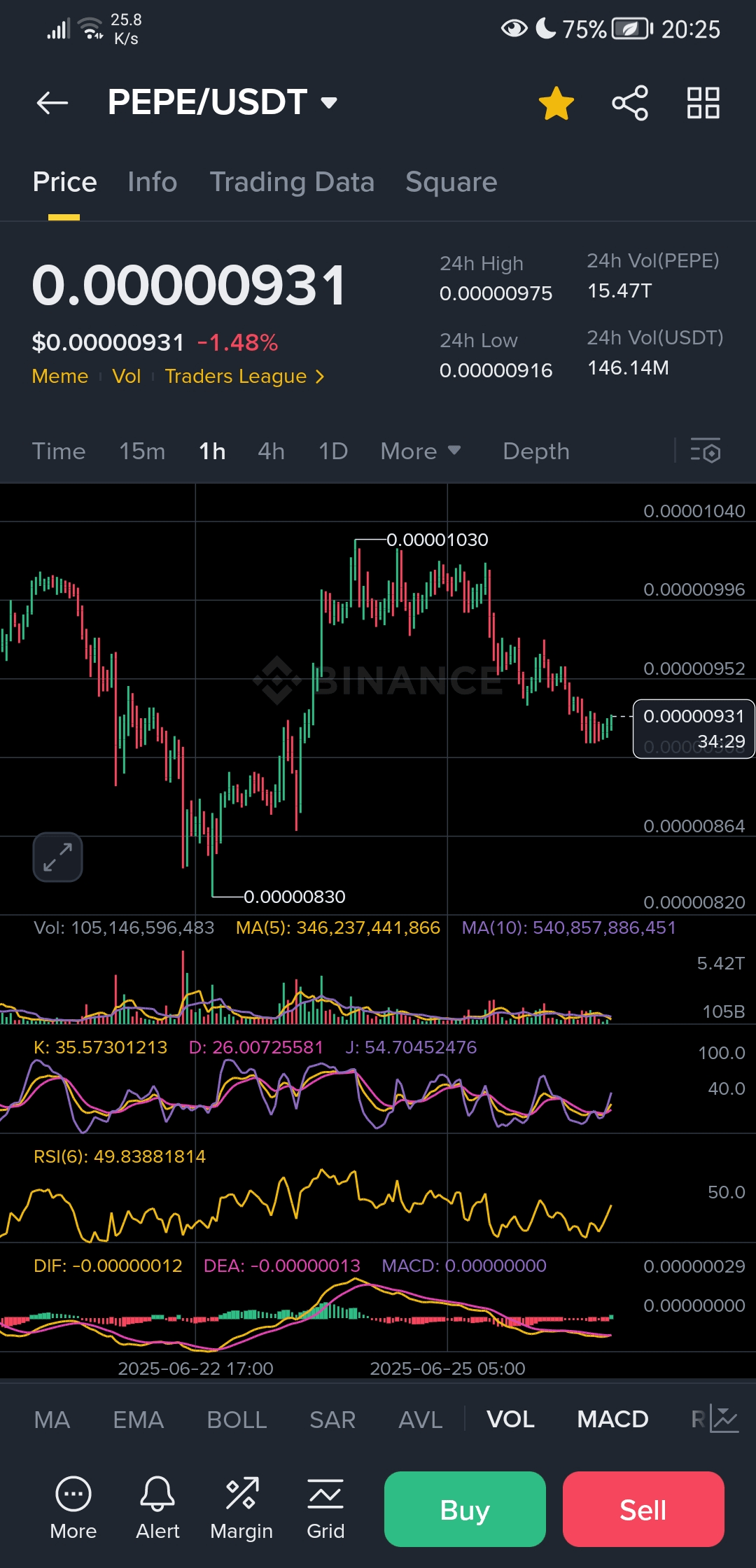Tap the moon do-not-disturb status icon
The image size is (756, 1568).
(x=545, y=28)
